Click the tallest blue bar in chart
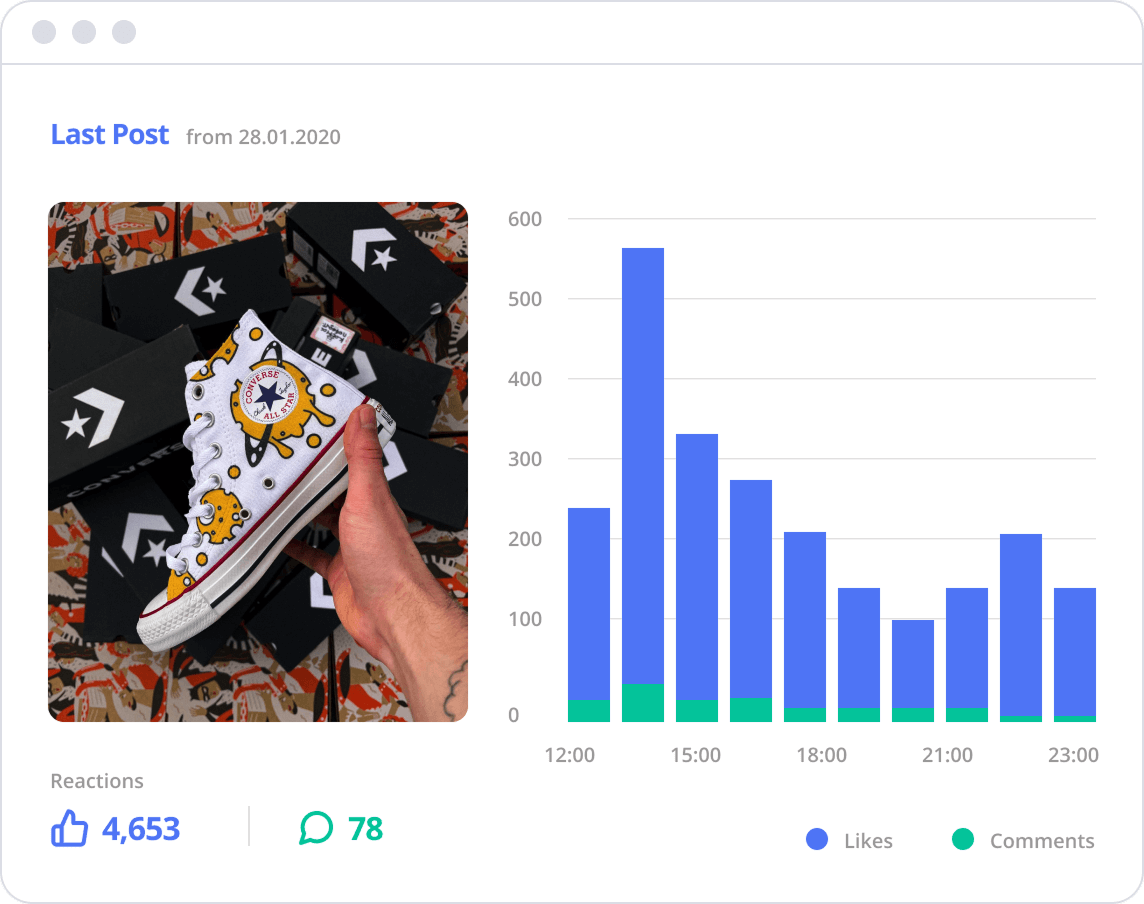The height and width of the screenshot is (904, 1144). click(x=643, y=460)
